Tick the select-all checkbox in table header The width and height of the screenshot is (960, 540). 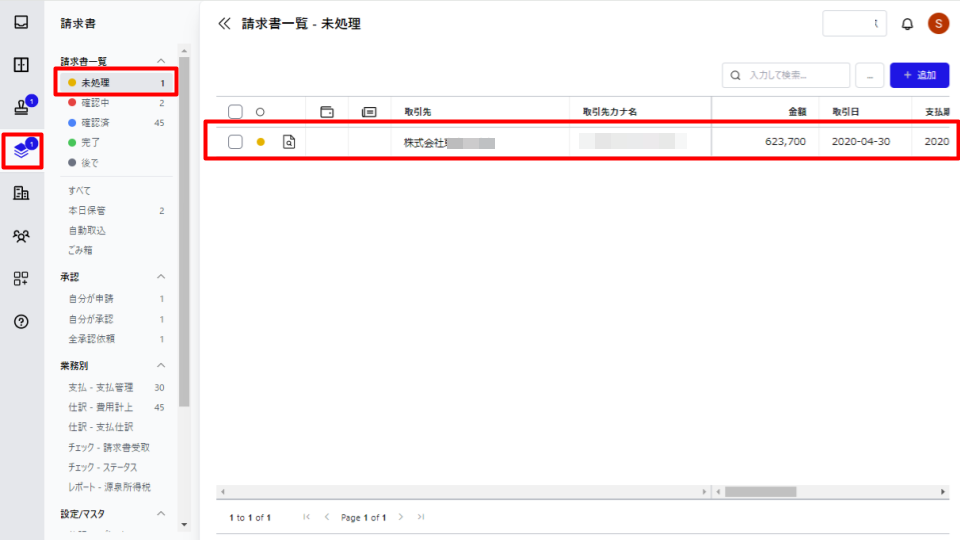235,112
